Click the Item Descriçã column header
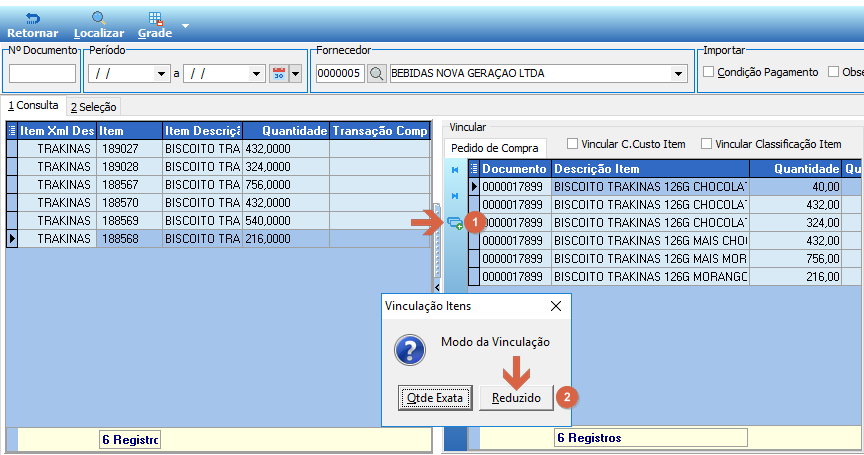Screen dimensions: 864x455 pos(202,131)
